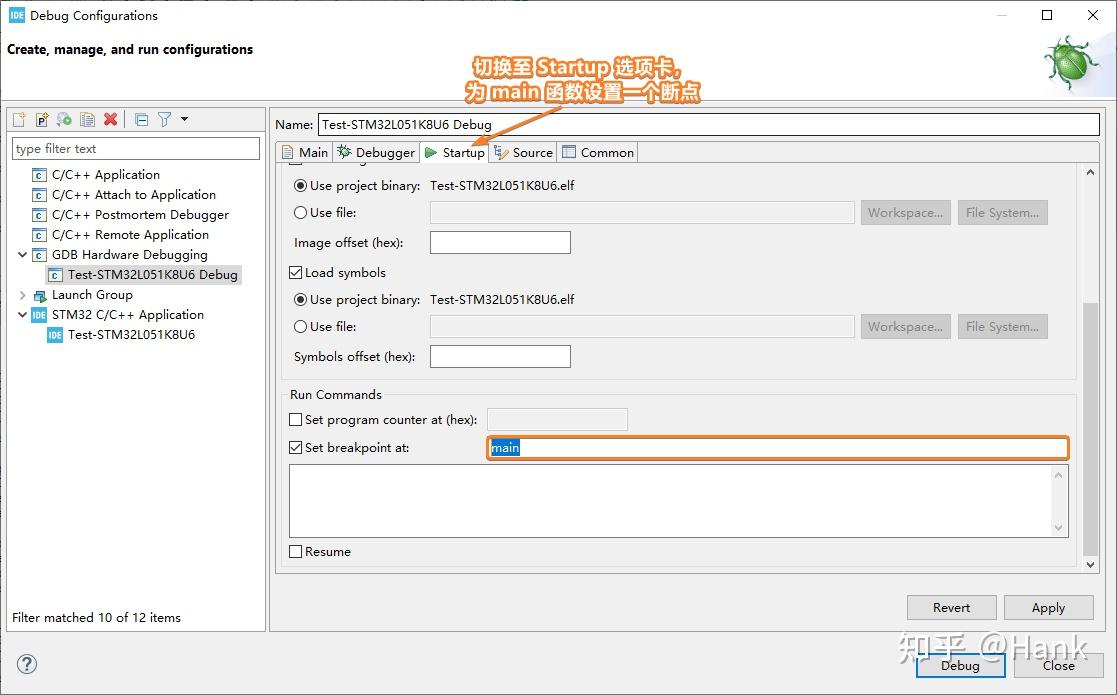This screenshot has height=695, width=1117.
Task: Click the Revert button
Action: click(951, 607)
